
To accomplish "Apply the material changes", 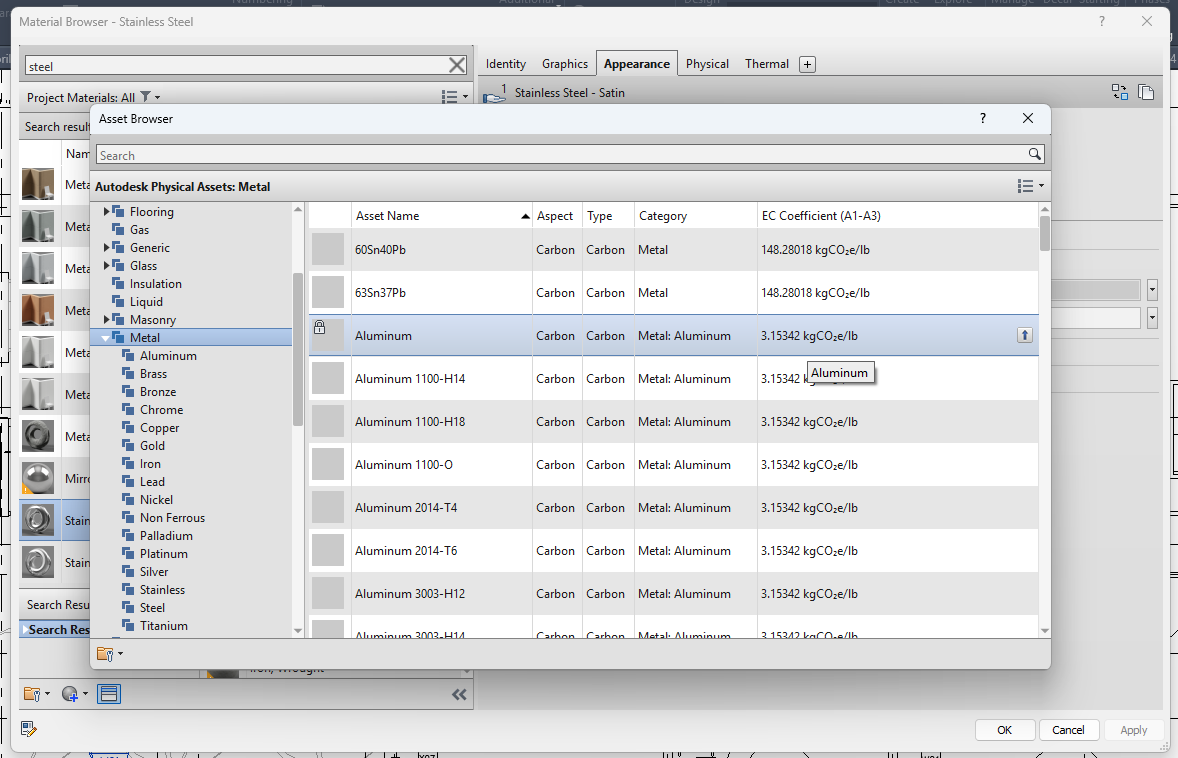I will coord(1134,729).
